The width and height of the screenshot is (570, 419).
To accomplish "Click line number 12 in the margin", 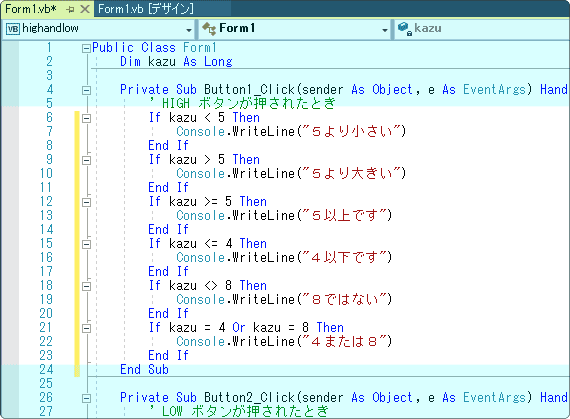I will tap(46, 201).
